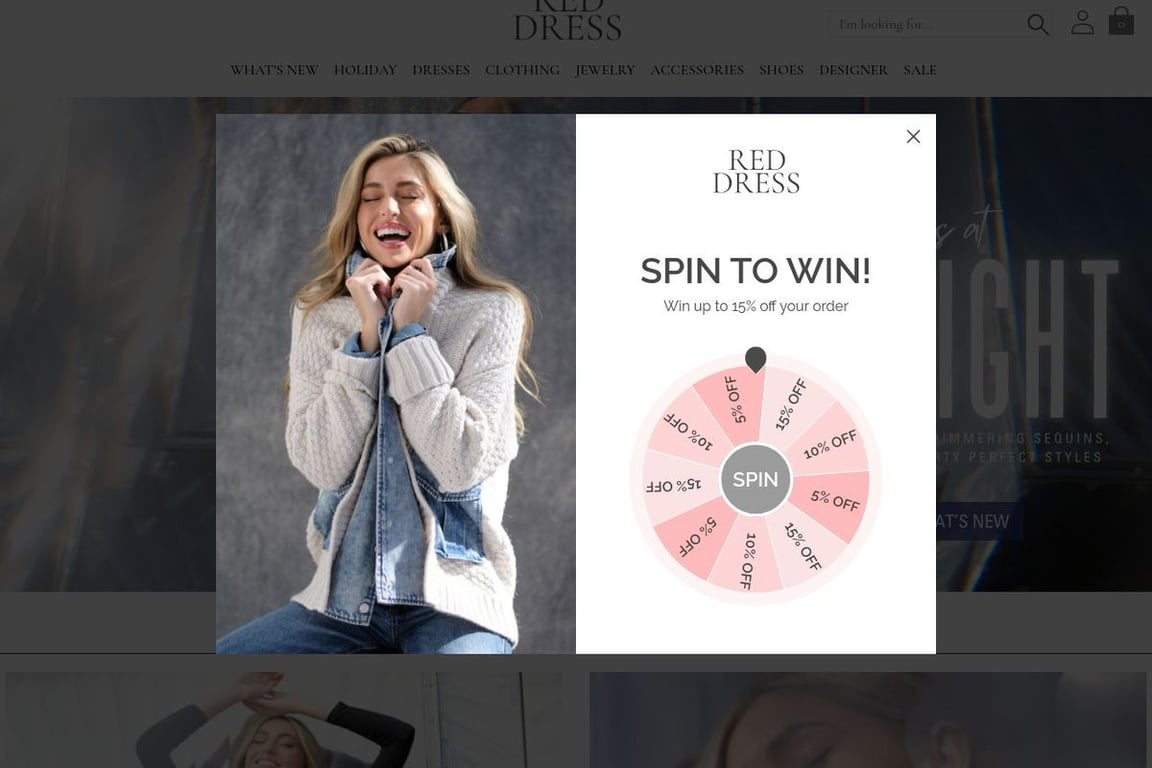Screen dimensions: 1152x768
Task: Click the Red Dress logo in popup
Action: pos(756,171)
